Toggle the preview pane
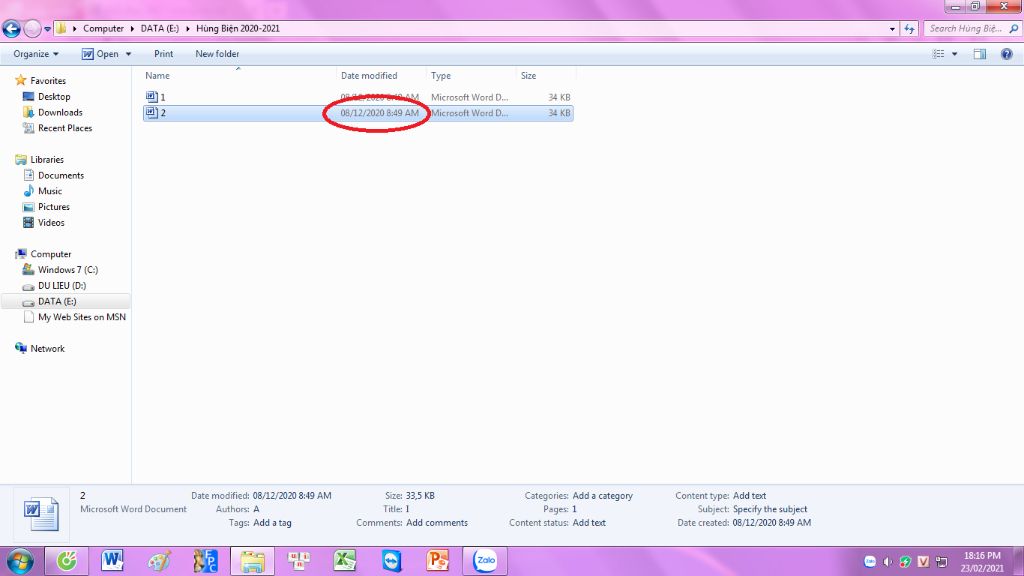 coord(980,54)
